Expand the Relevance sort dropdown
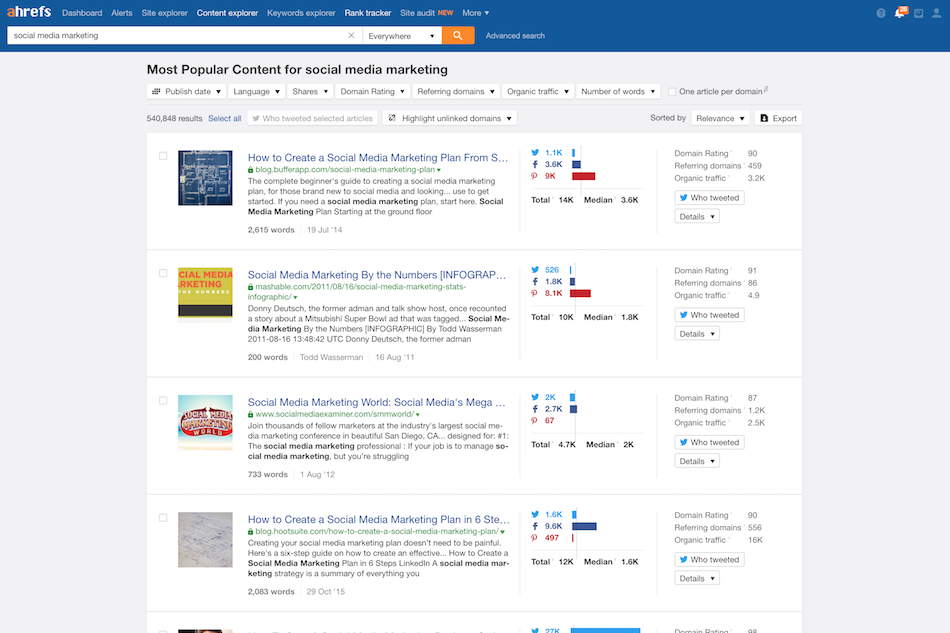Image resolution: width=950 pixels, height=633 pixels. coord(720,118)
